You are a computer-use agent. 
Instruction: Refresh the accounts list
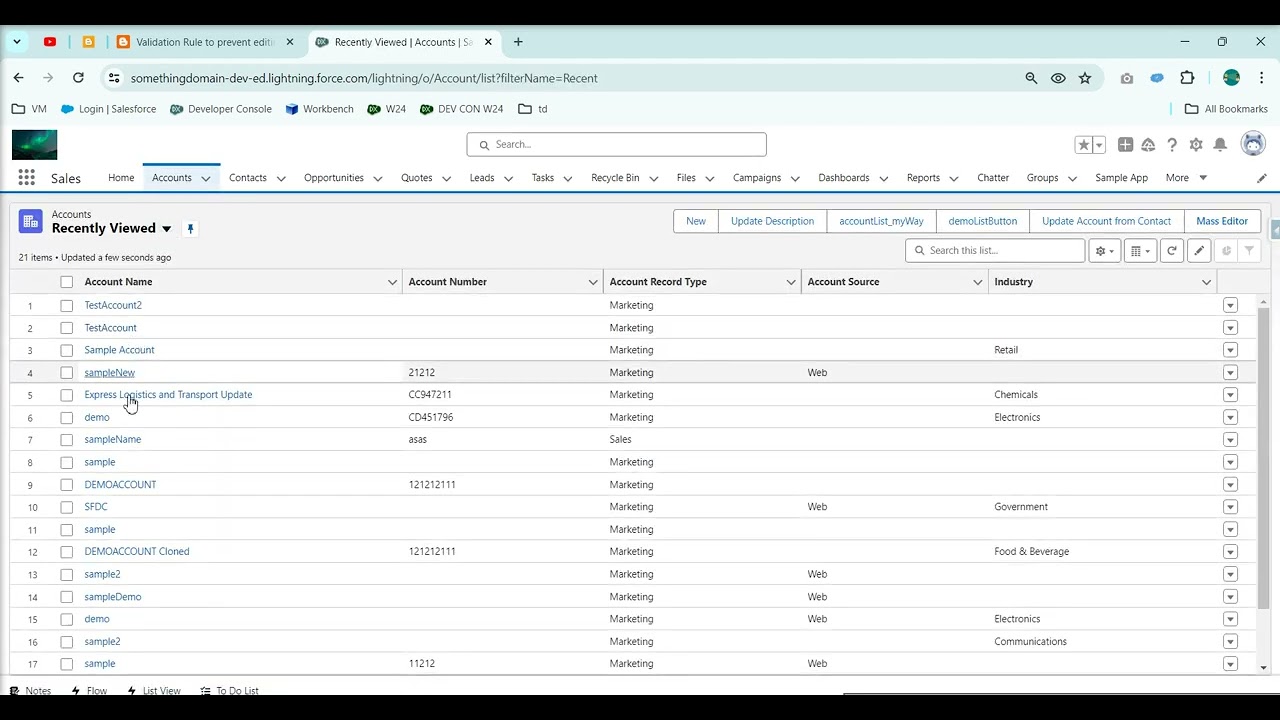[x=1172, y=251]
